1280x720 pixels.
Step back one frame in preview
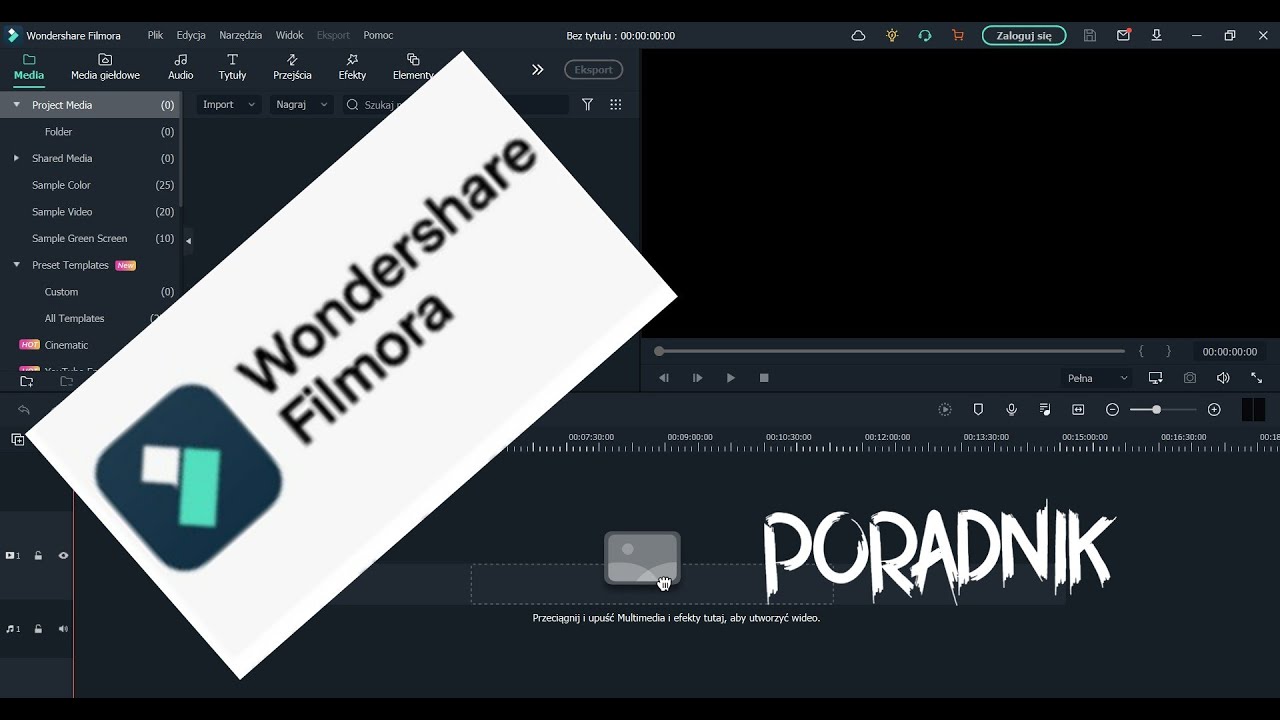(x=664, y=378)
